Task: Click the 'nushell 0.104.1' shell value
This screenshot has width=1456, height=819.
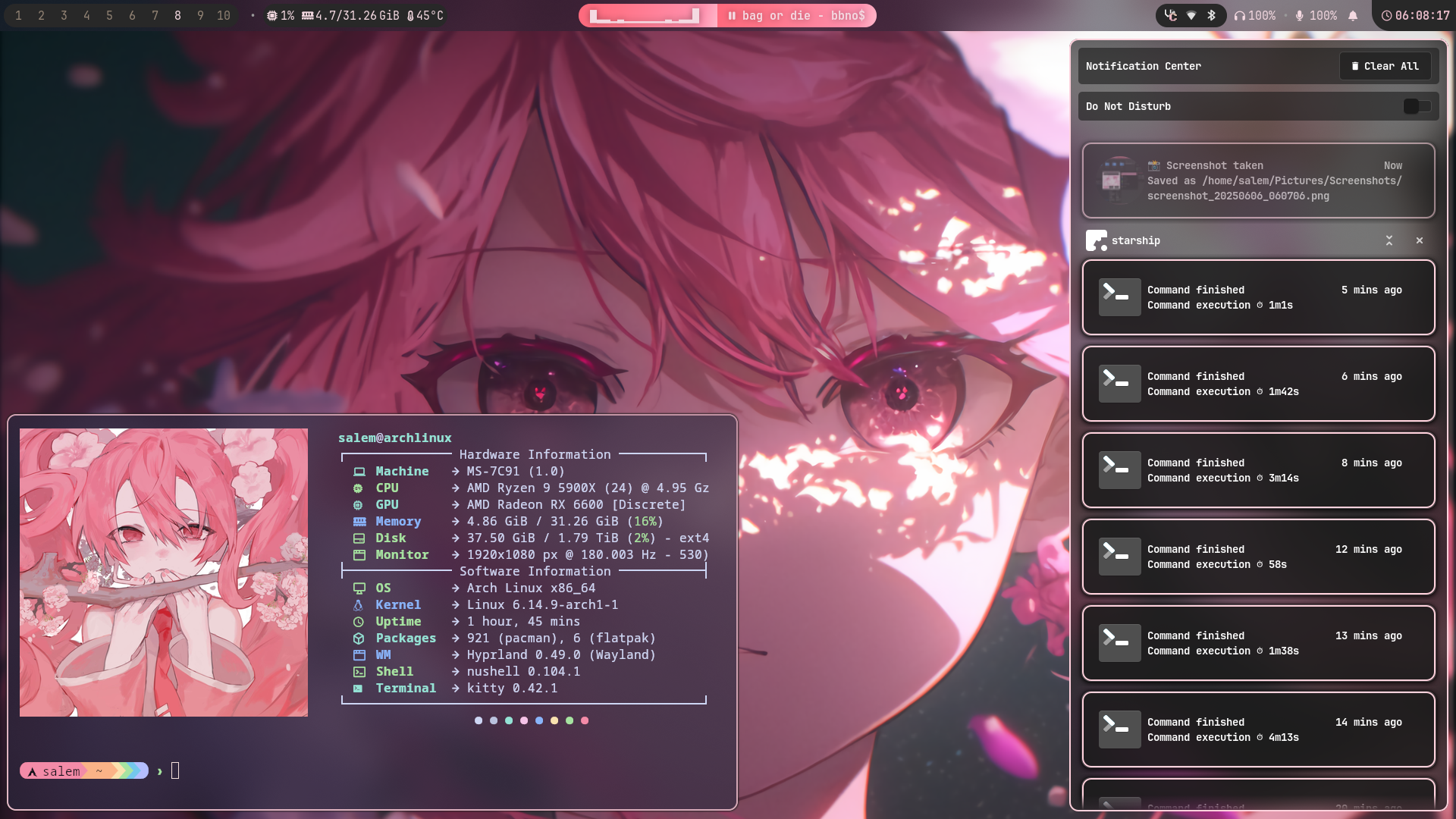Action: coord(523,671)
